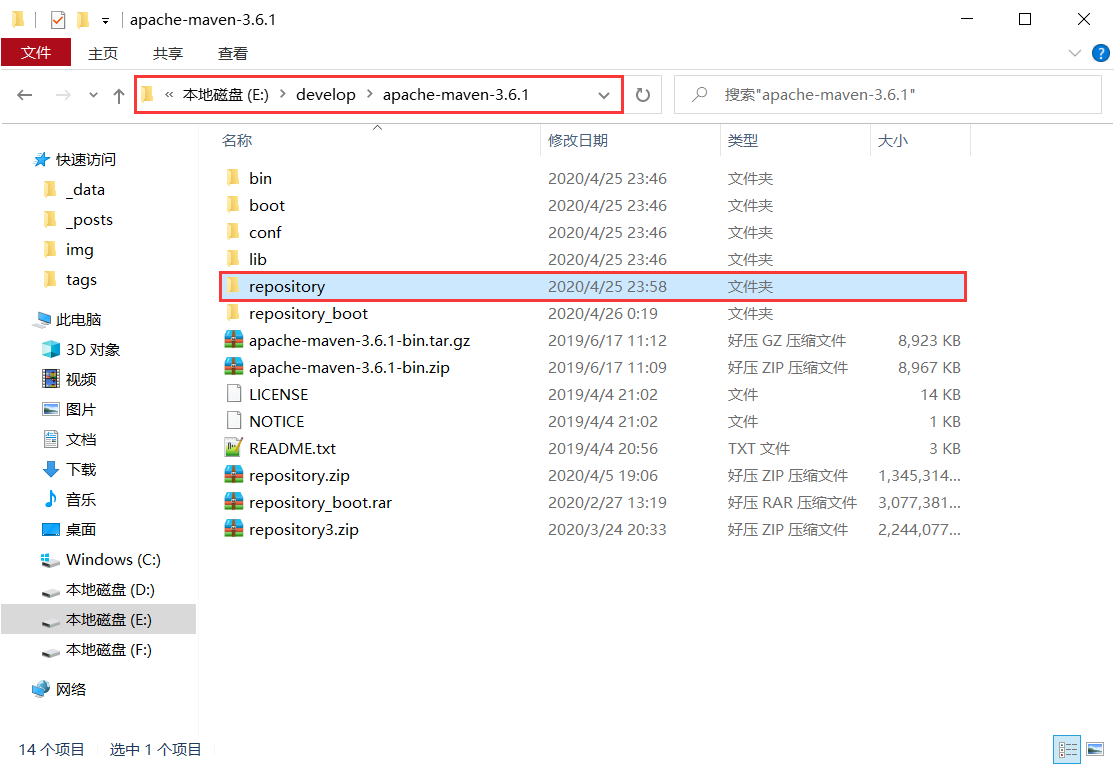Click 本地磁盘 (E:) in the address breadcrumb

[x=226, y=95]
